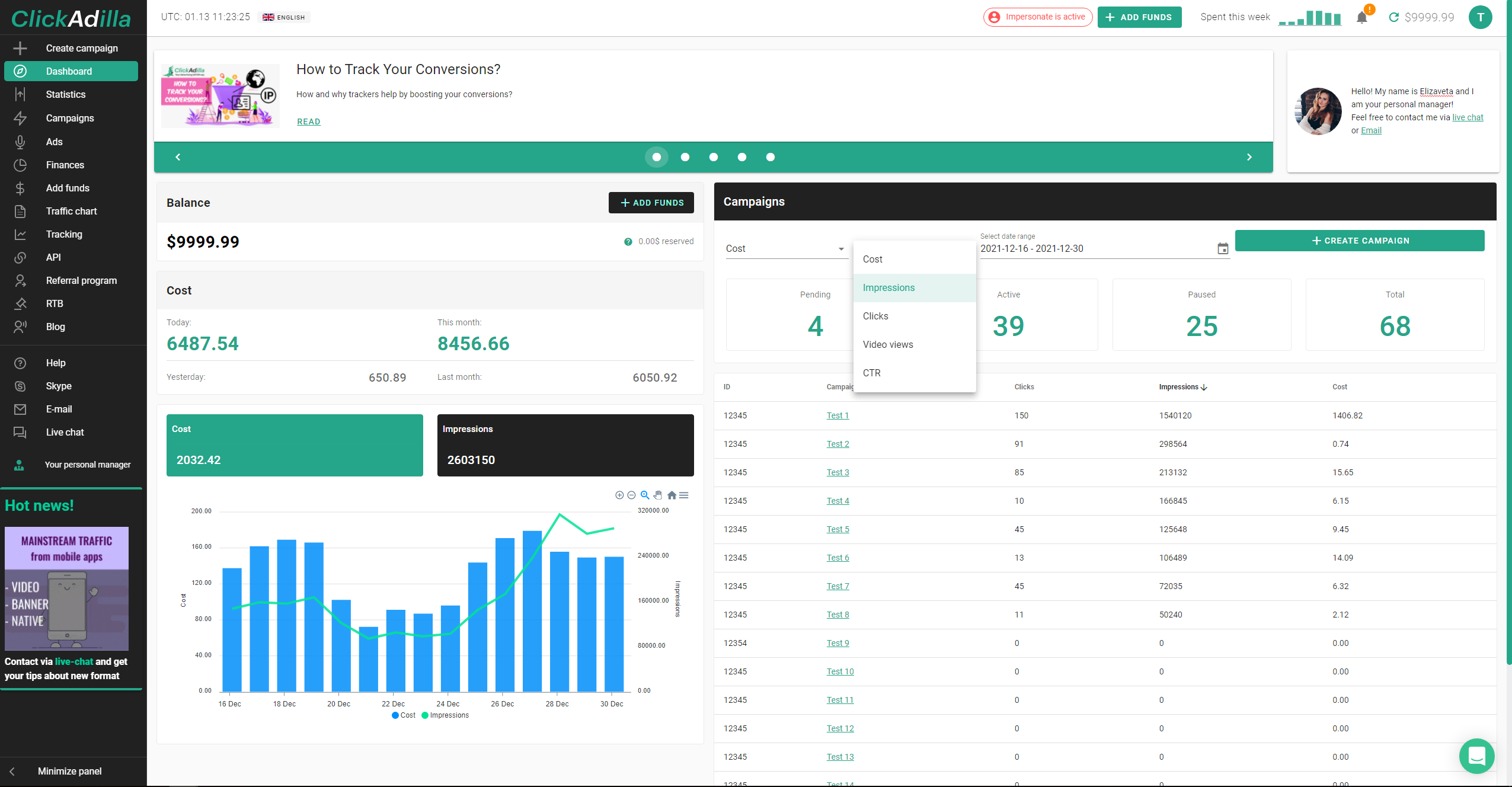Open the chart hamburger menu icon
Image resolution: width=1512 pixels, height=787 pixels.
[684, 495]
